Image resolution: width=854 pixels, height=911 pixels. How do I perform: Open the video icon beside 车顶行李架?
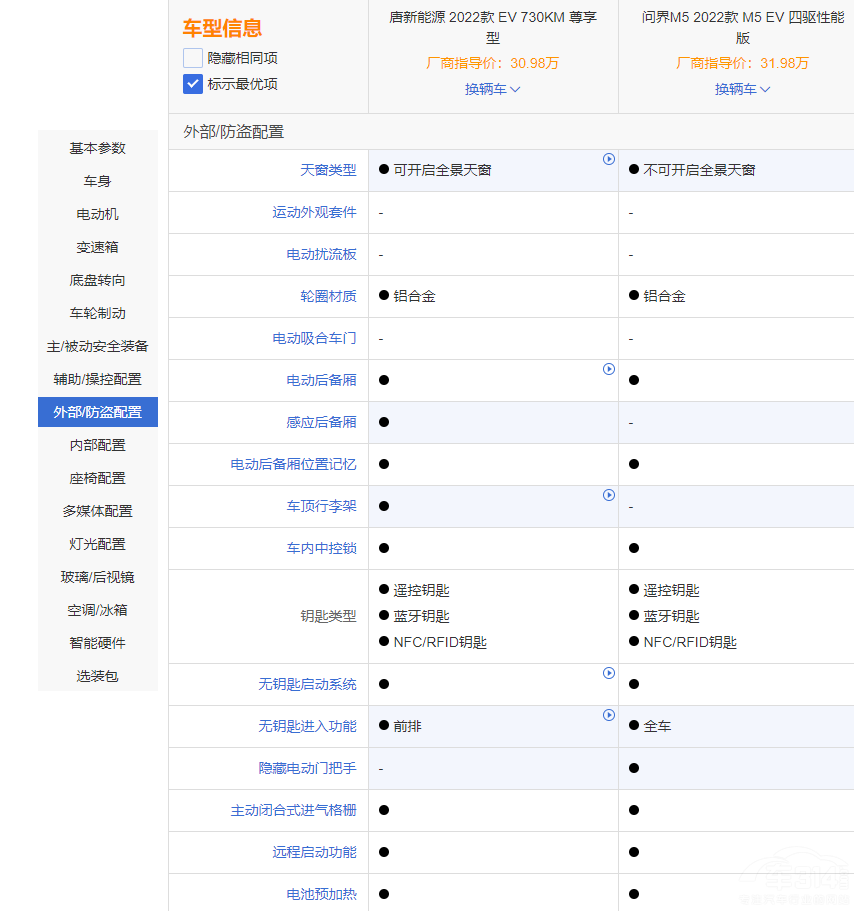tap(608, 495)
